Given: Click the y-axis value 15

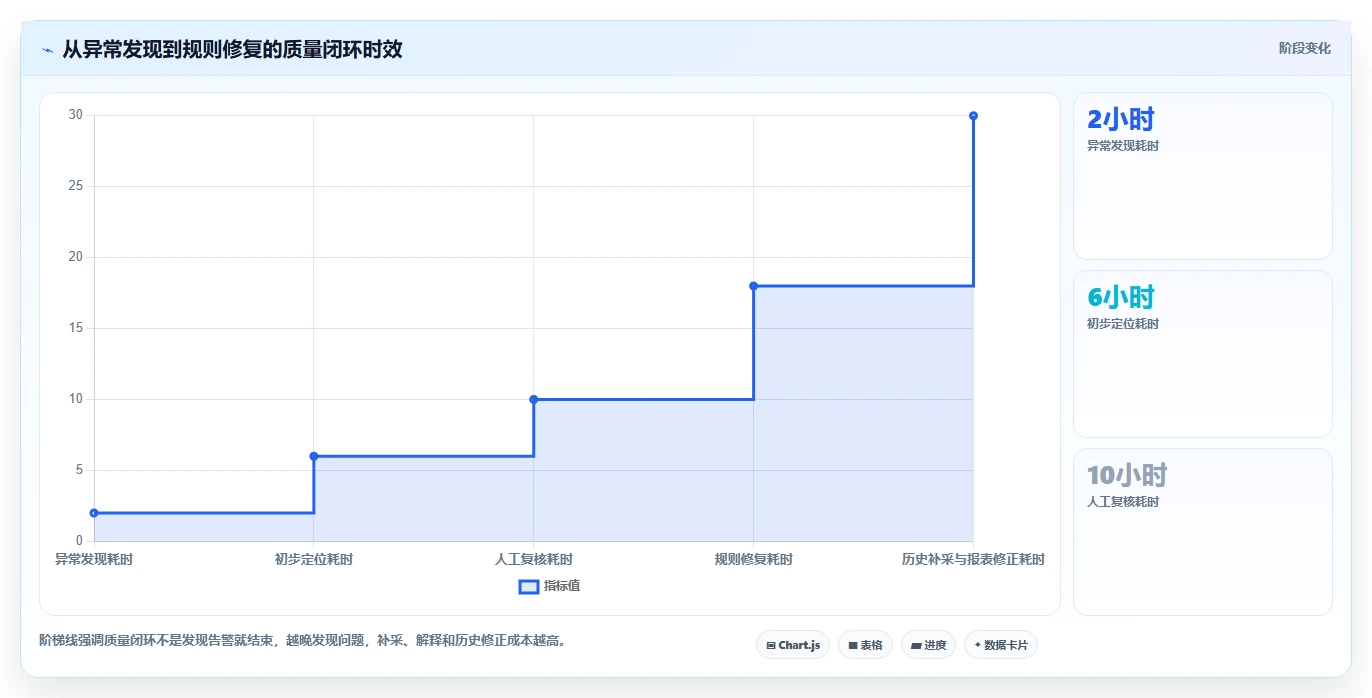Looking at the screenshot, I should click(76, 328).
